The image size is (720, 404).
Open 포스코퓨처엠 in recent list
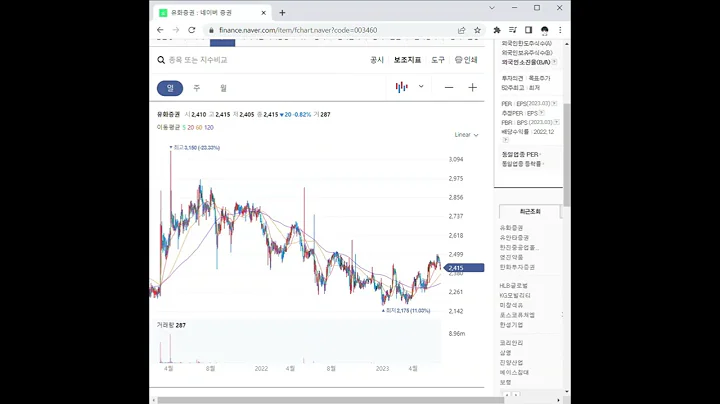tap(517, 315)
